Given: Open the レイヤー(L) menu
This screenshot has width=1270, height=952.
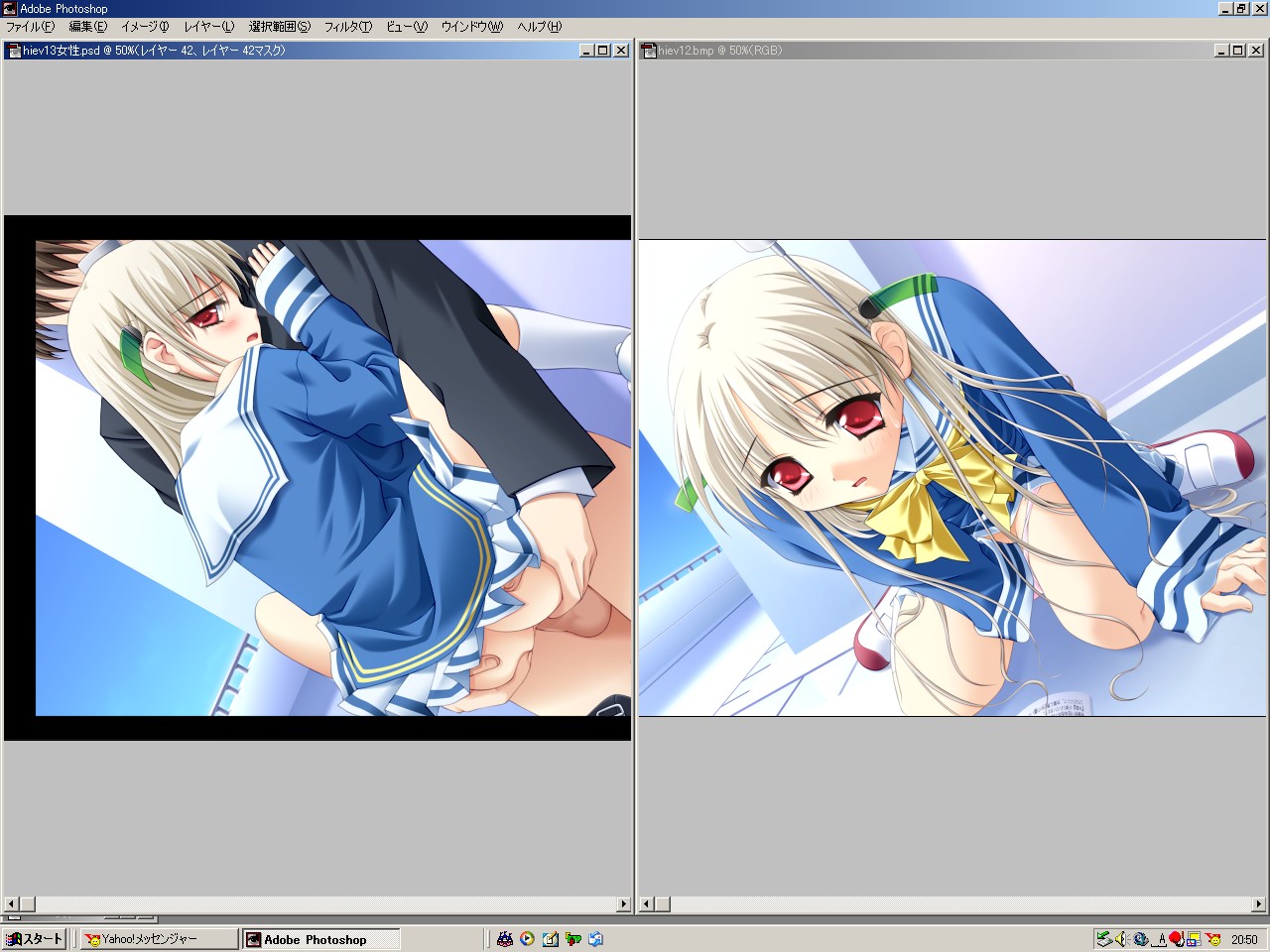Looking at the screenshot, I should coord(208,27).
